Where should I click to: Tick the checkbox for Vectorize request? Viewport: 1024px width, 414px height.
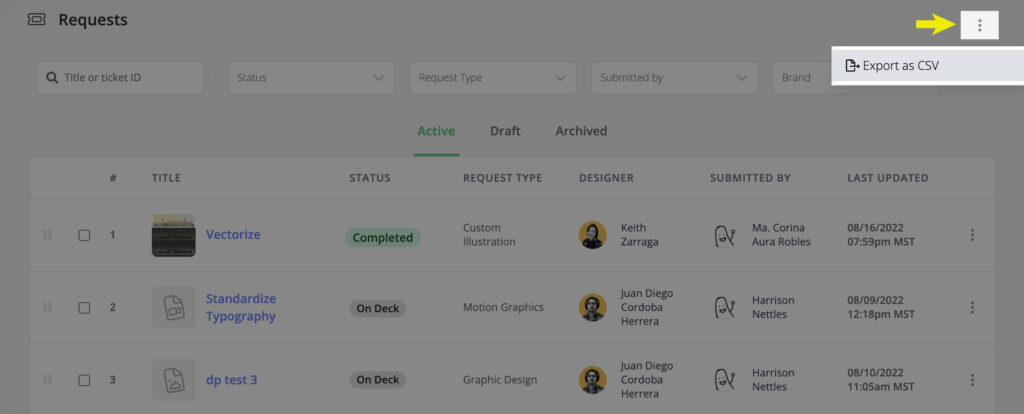tap(84, 235)
